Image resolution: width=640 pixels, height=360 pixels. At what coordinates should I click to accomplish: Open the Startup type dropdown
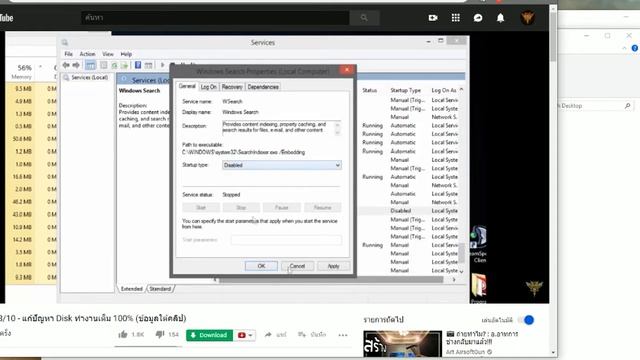pos(282,165)
